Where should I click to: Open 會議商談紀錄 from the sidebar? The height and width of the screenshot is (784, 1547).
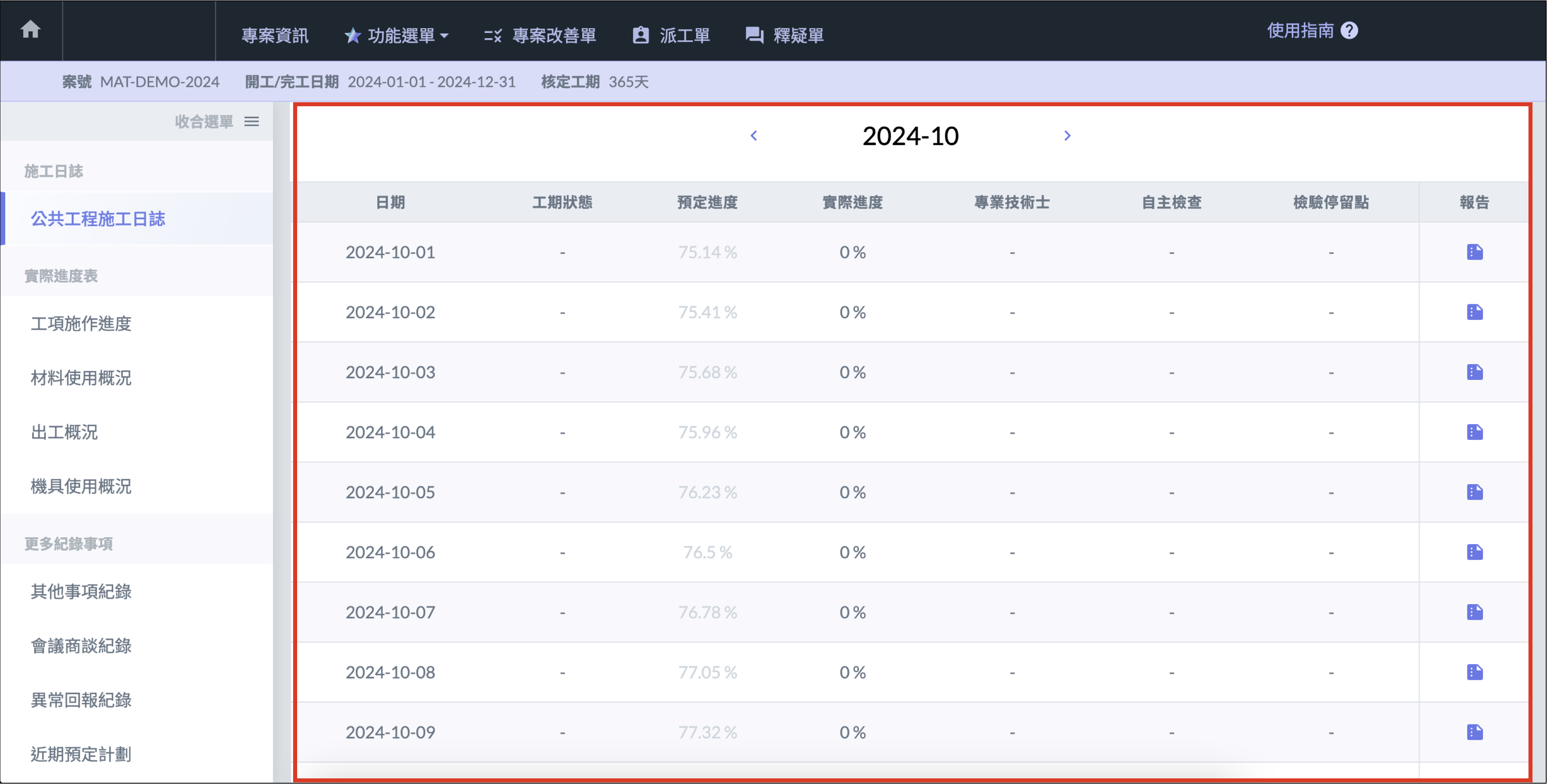pos(81,645)
